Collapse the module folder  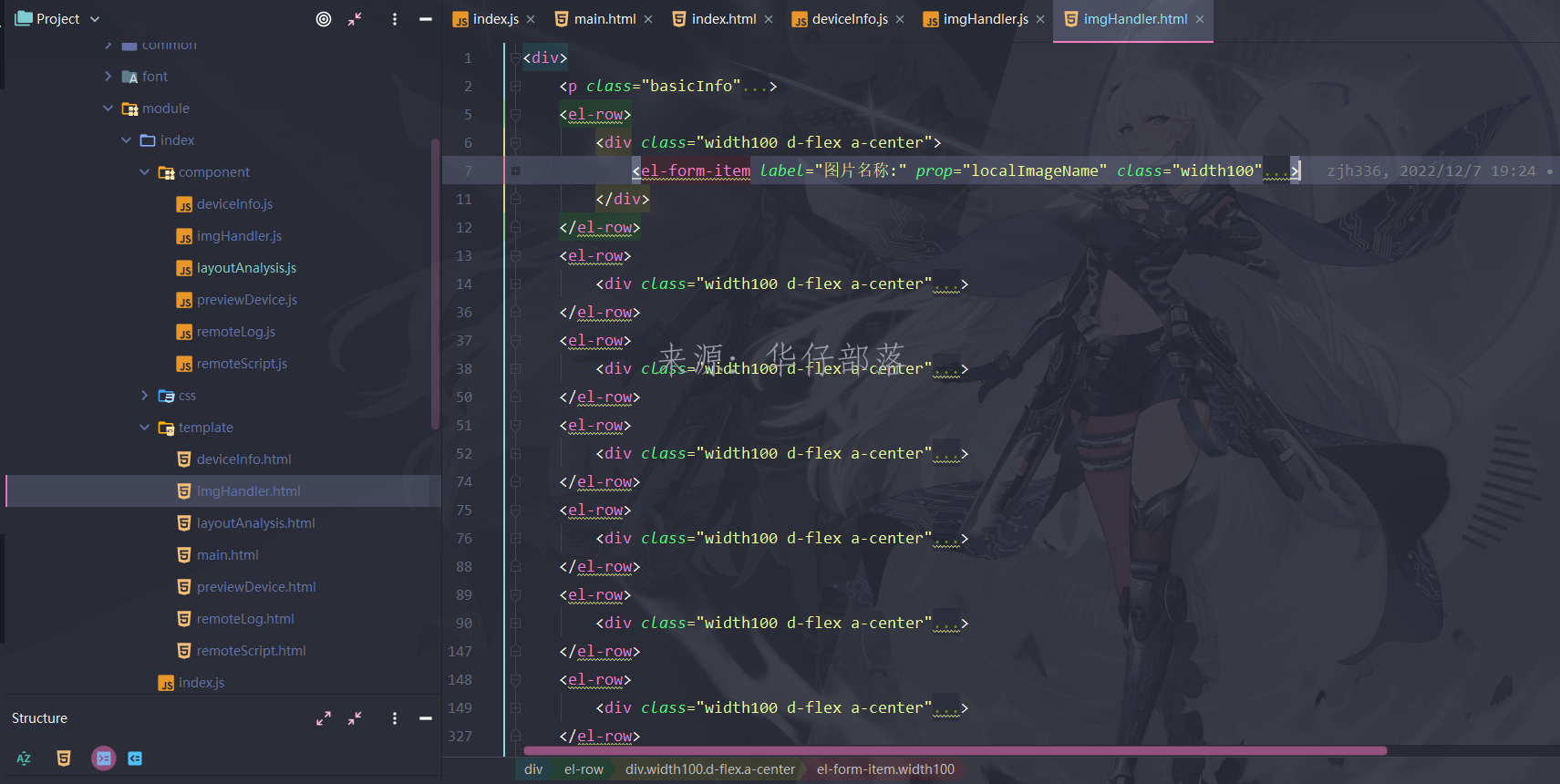click(x=108, y=108)
